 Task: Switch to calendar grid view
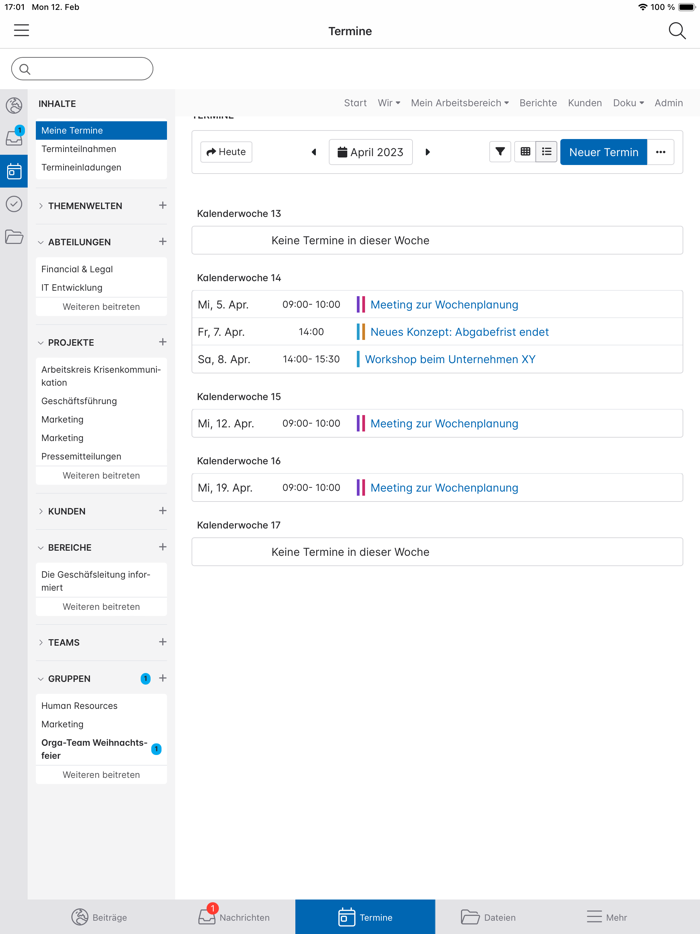(x=525, y=152)
